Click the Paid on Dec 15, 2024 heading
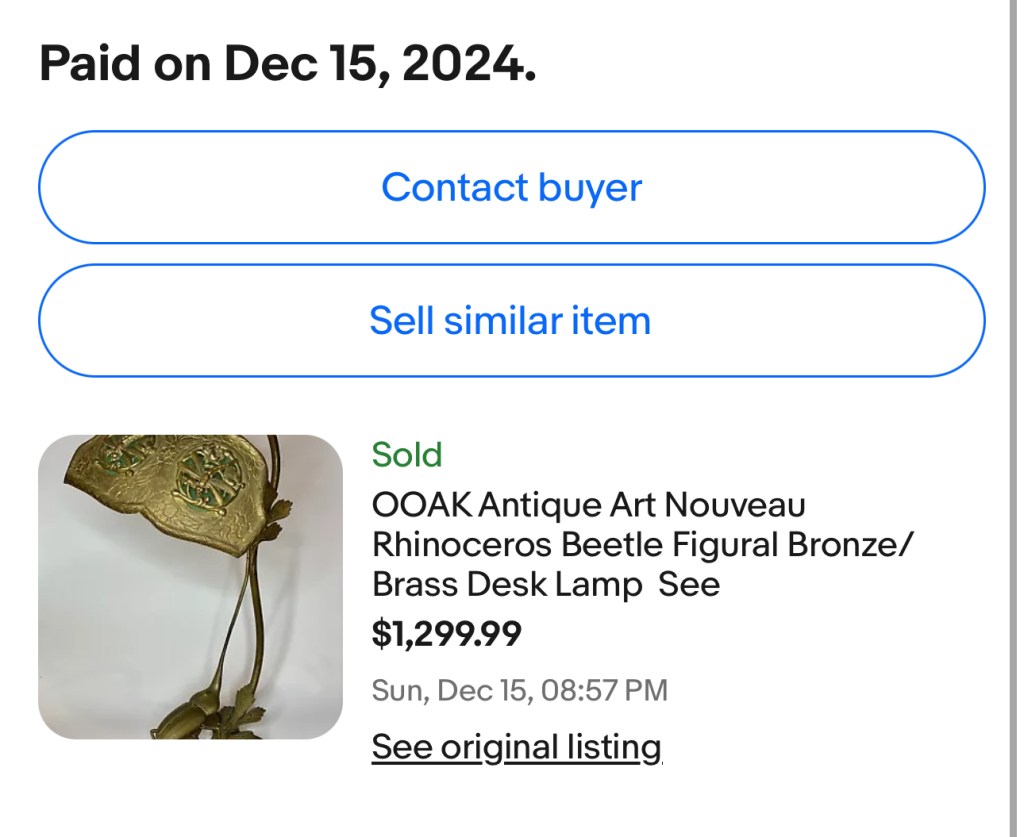This screenshot has width=1024, height=837. tap(287, 65)
